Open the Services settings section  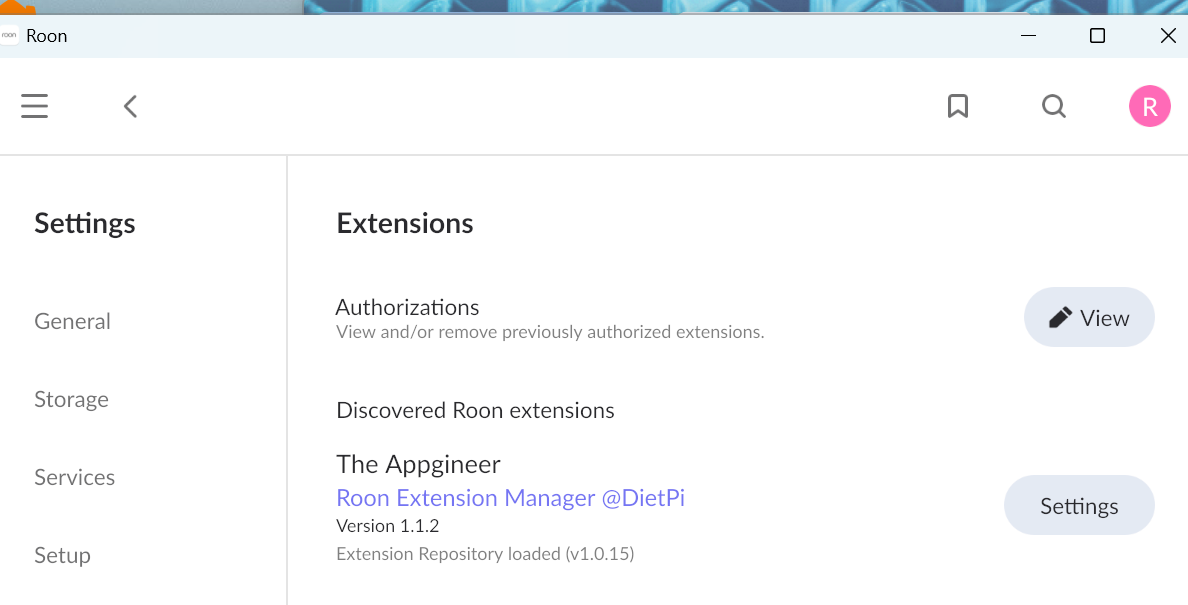pyautogui.click(x=74, y=477)
